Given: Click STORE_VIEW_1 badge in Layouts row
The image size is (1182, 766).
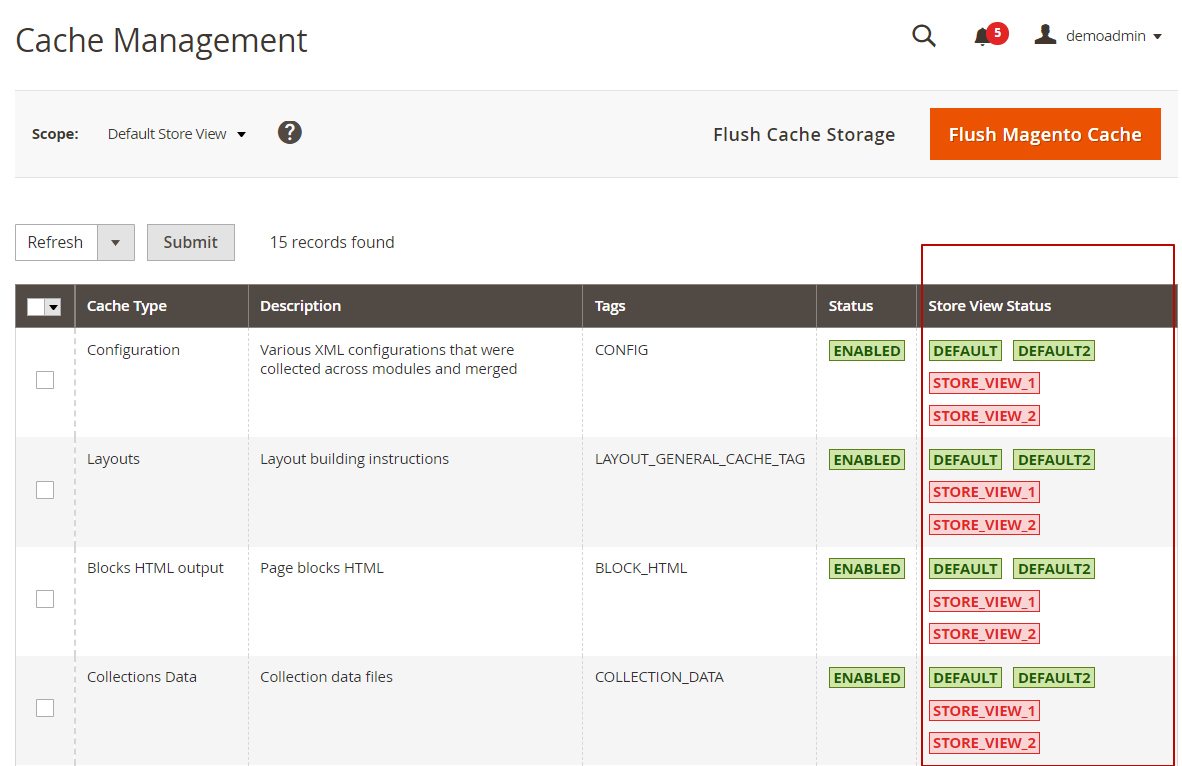Looking at the screenshot, I should pos(984,492).
